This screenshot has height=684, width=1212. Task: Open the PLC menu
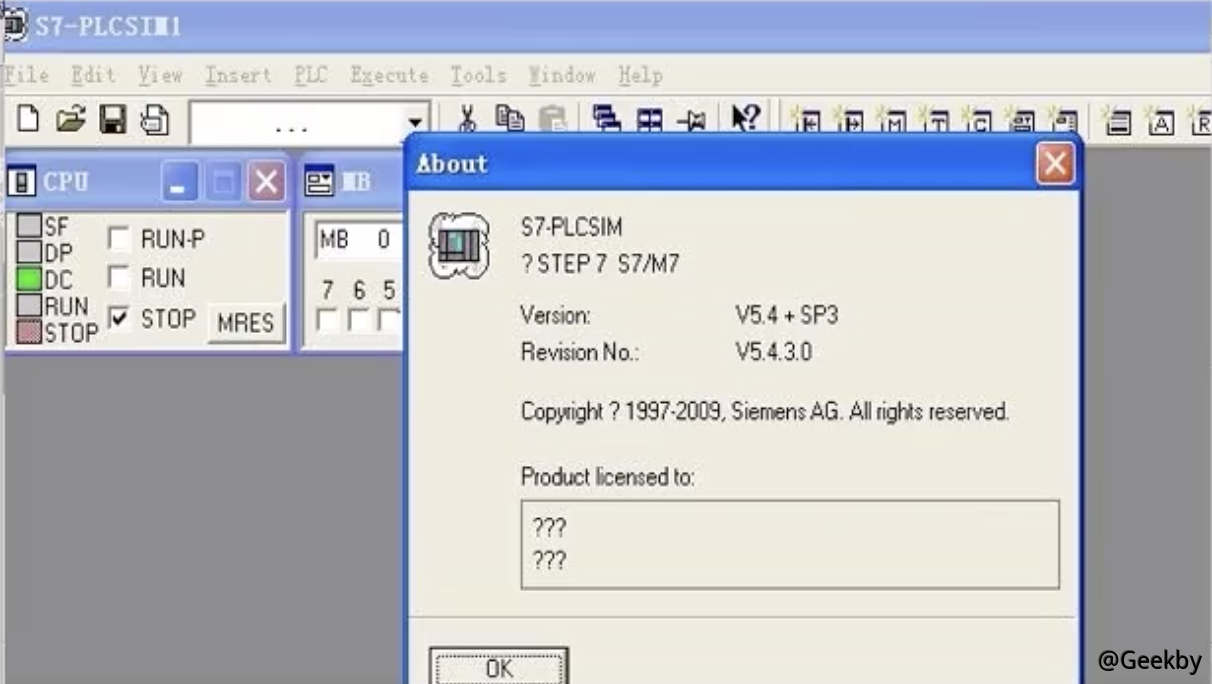[311, 75]
